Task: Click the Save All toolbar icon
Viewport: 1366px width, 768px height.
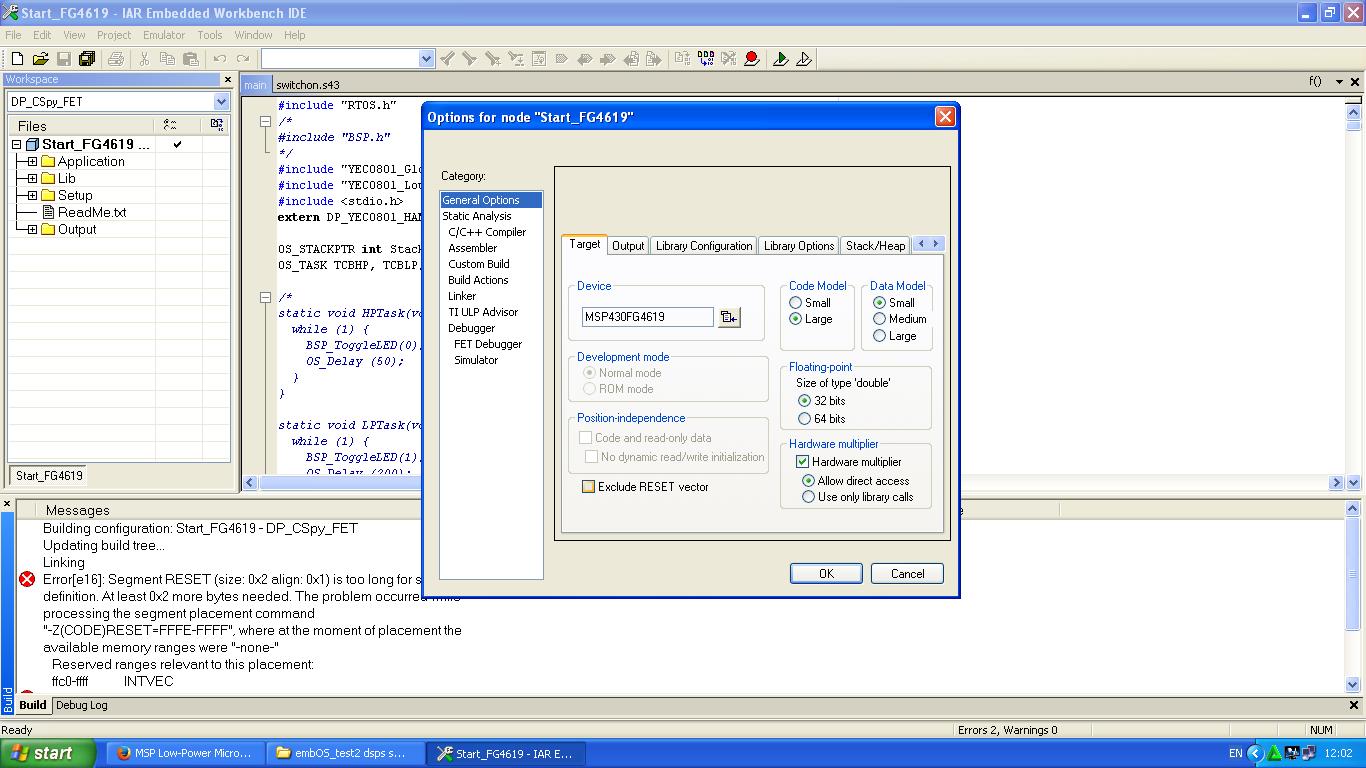Action: click(87, 59)
